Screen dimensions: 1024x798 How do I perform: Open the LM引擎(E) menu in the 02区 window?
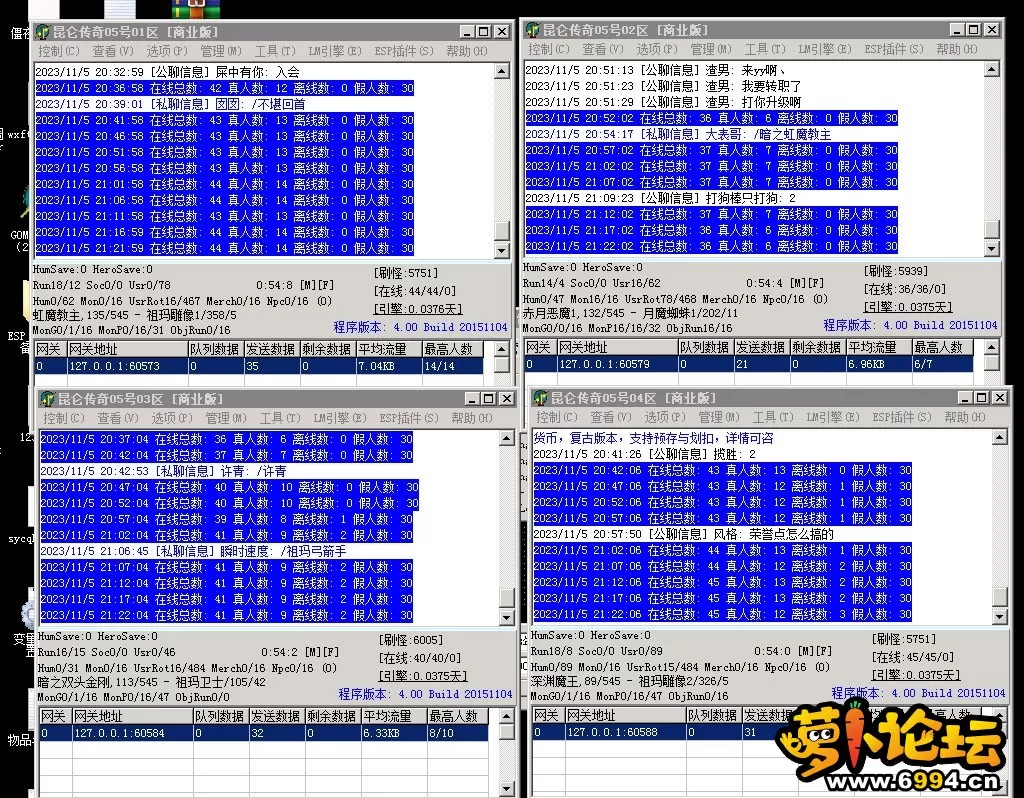point(825,49)
